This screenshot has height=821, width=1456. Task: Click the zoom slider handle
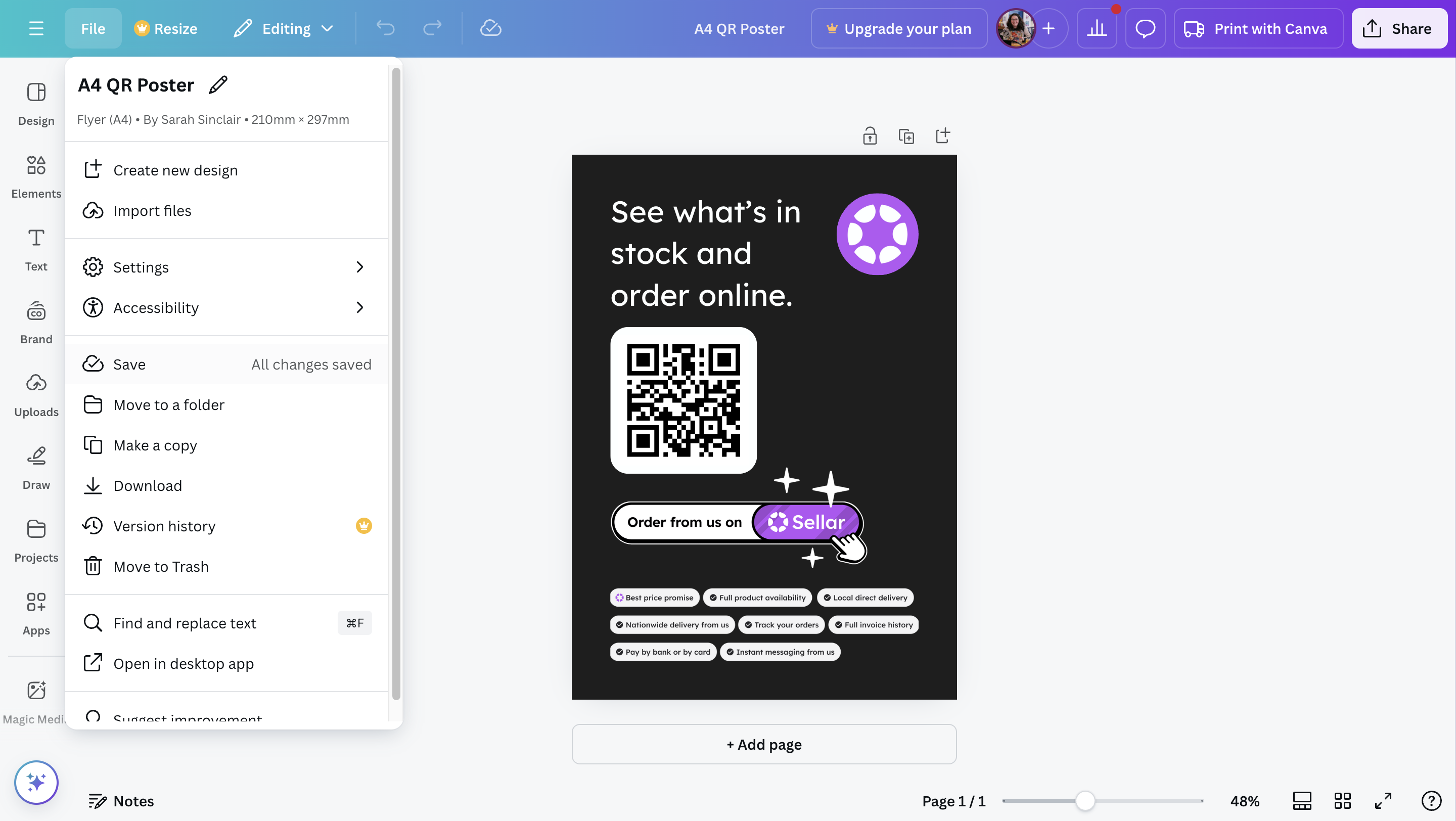point(1084,801)
